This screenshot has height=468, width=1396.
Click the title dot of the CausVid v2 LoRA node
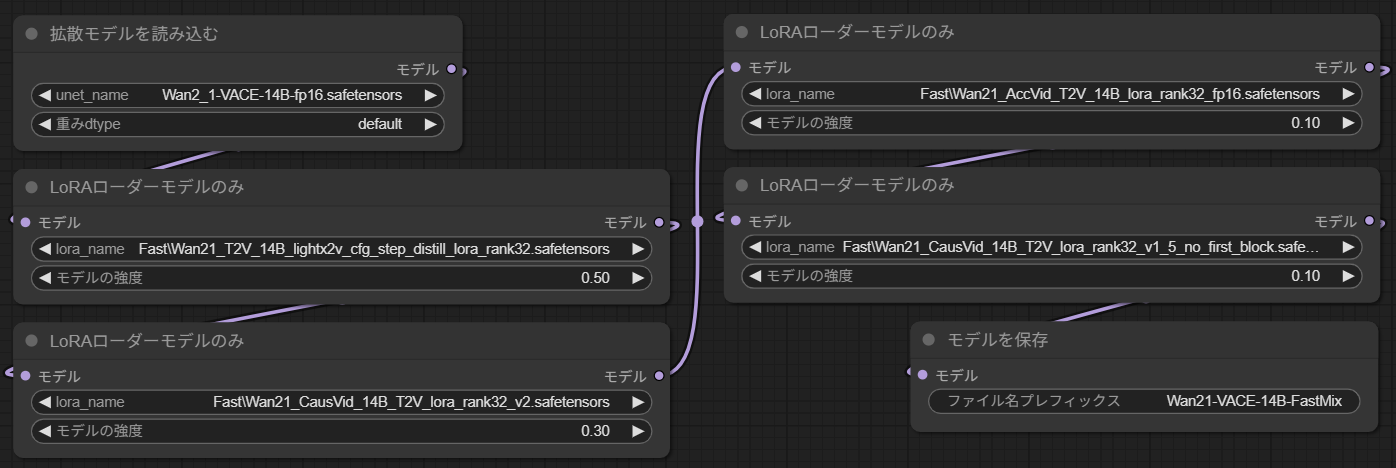[x=31, y=341]
